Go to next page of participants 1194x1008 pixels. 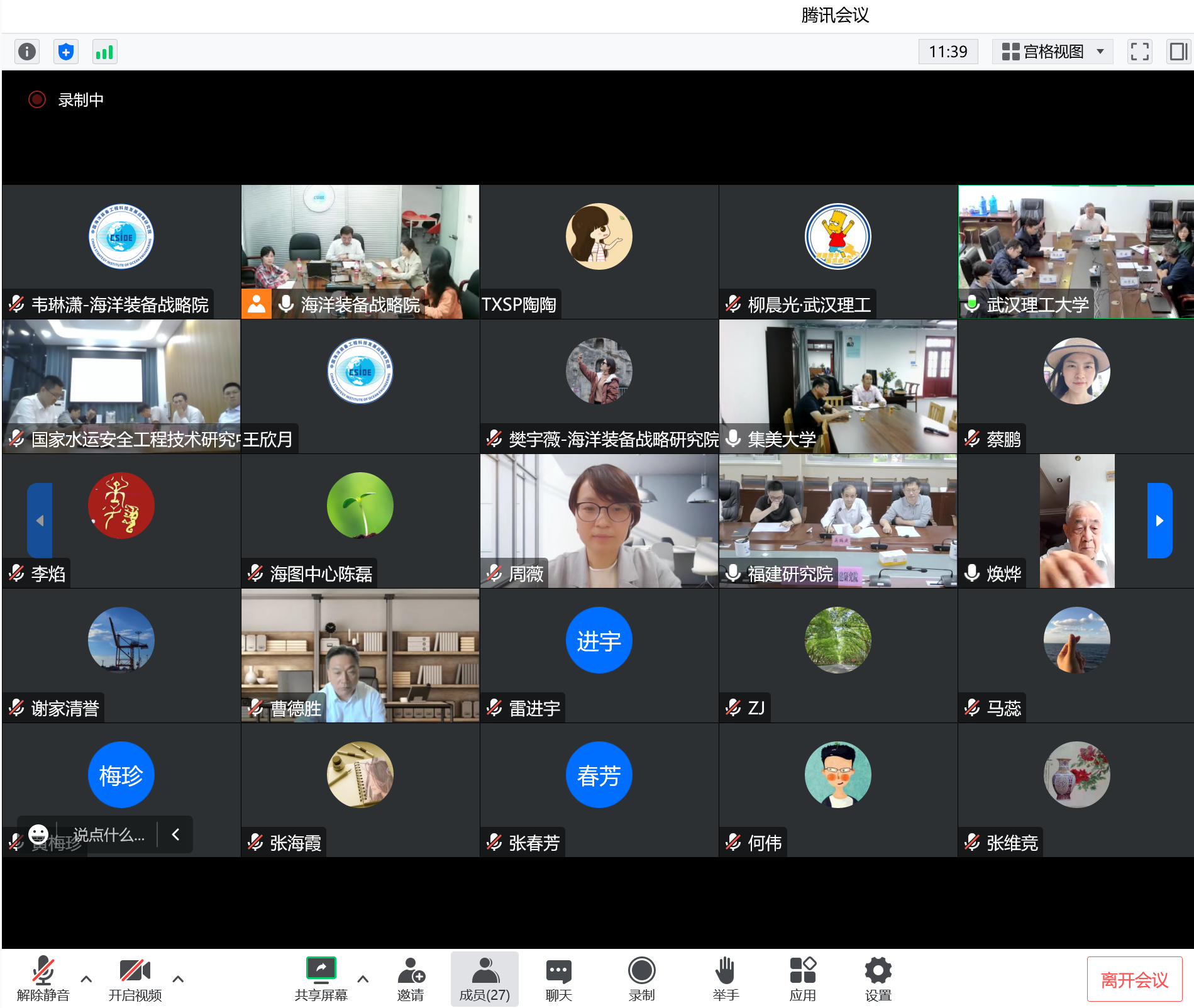pos(1159,521)
